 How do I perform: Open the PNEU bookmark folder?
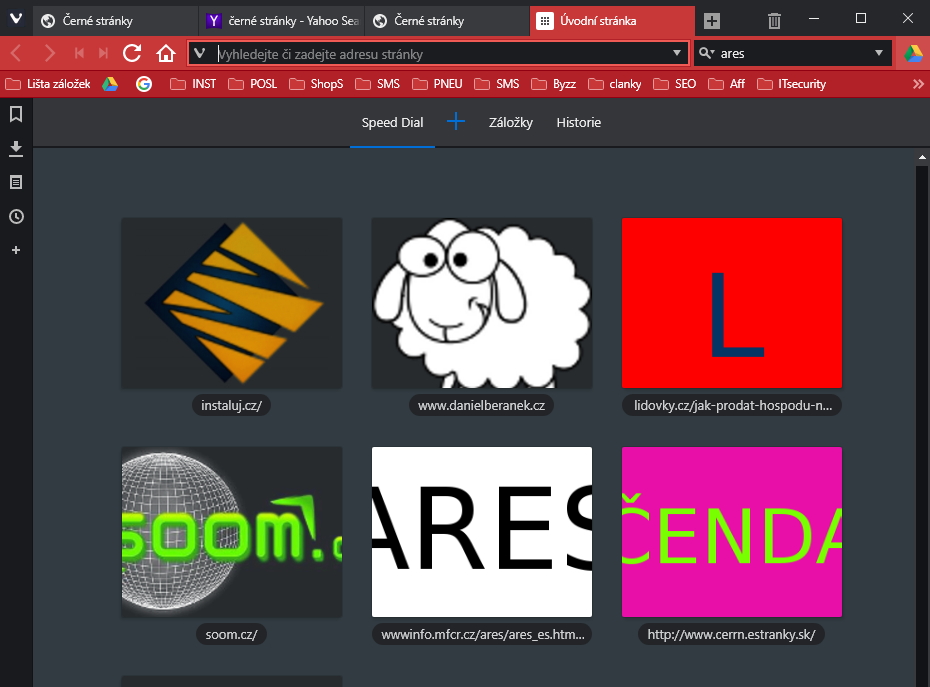tap(437, 84)
